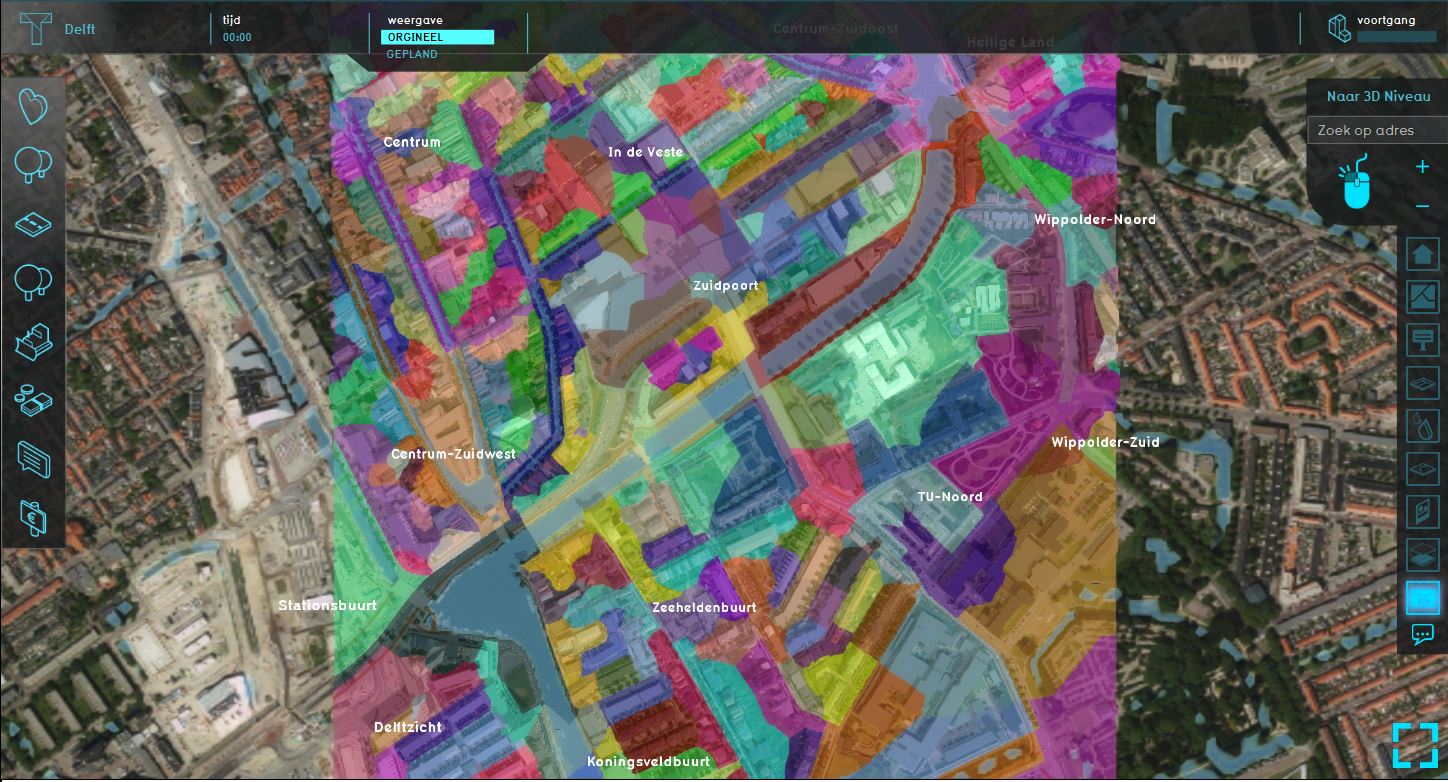Click the road segment icon in left toolbar
This screenshot has height=782, width=1448.
(33, 224)
